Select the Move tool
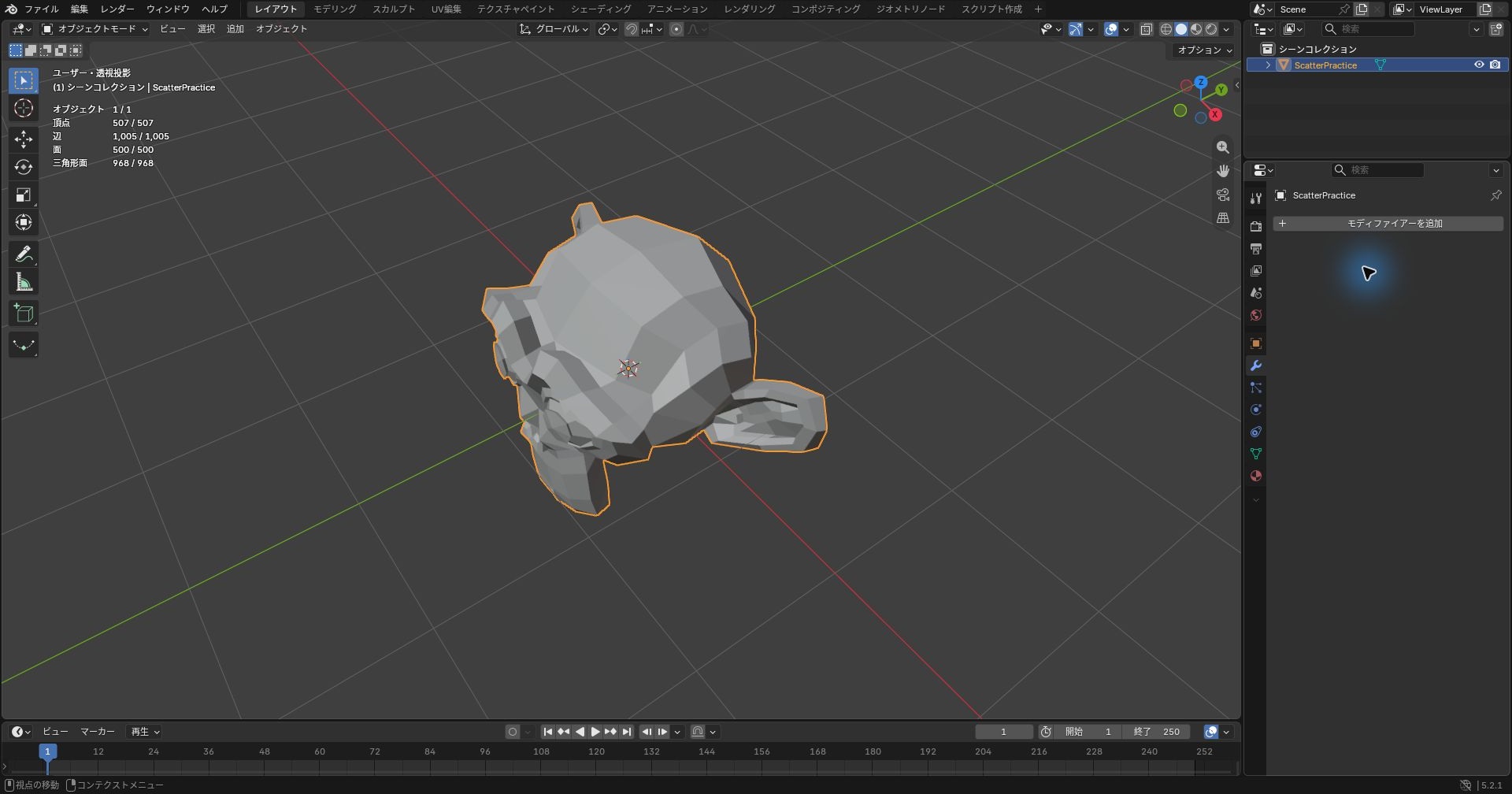The width and height of the screenshot is (1512, 794). [24, 139]
